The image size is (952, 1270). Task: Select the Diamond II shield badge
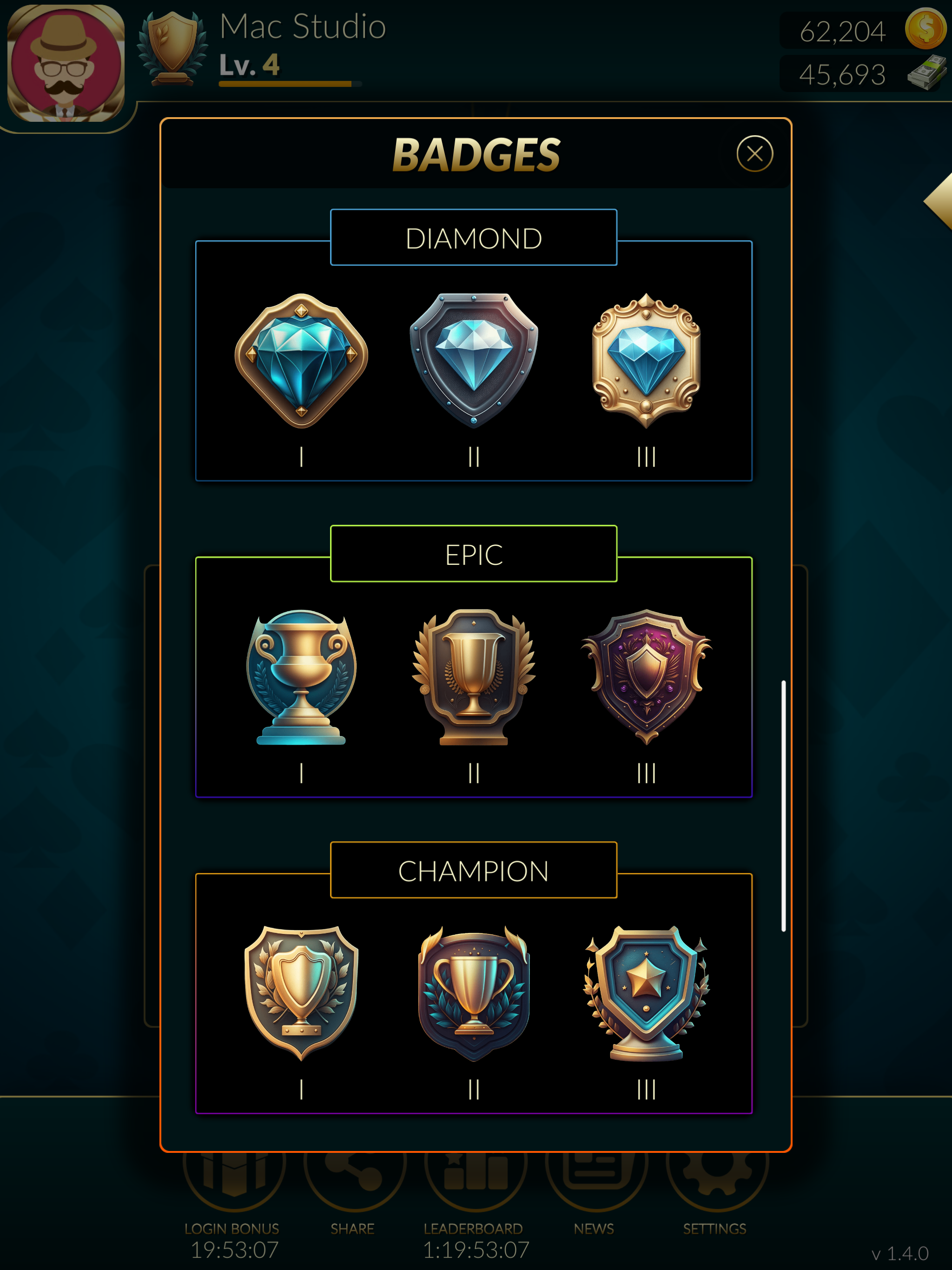pos(474,361)
